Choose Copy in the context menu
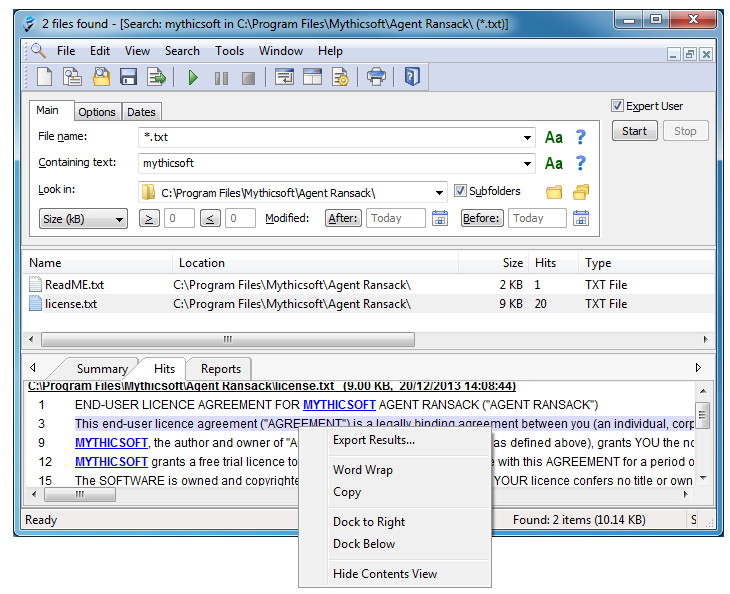The image size is (730, 594). point(347,492)
